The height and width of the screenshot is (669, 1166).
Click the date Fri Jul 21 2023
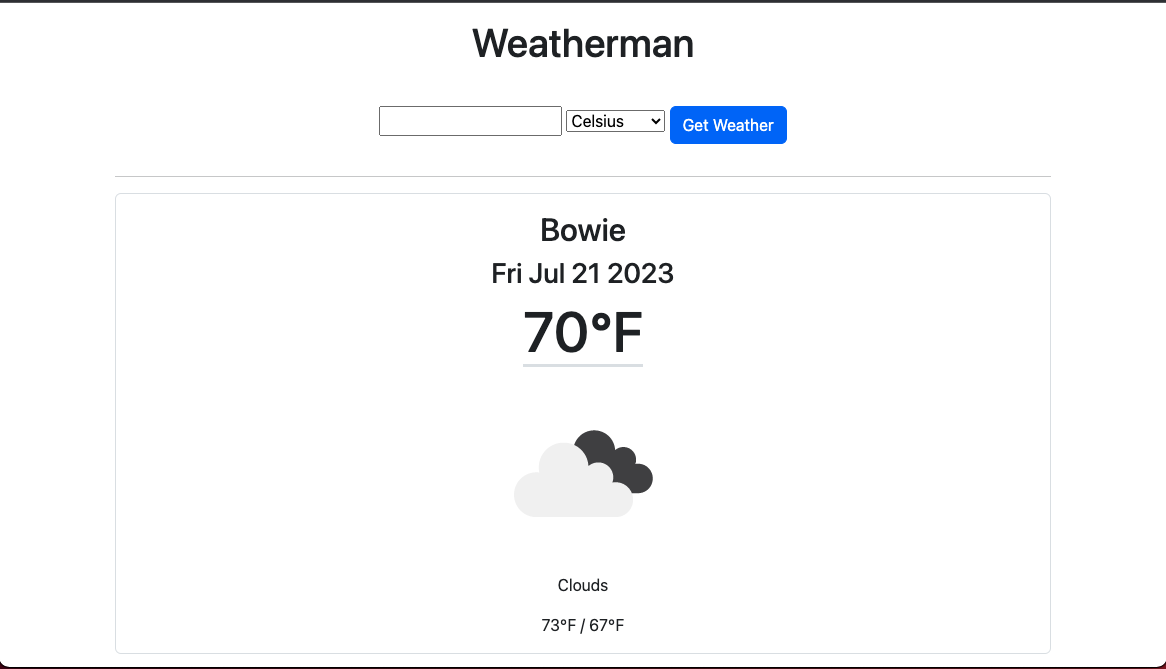pyautogui.click(x=583, y=274)
